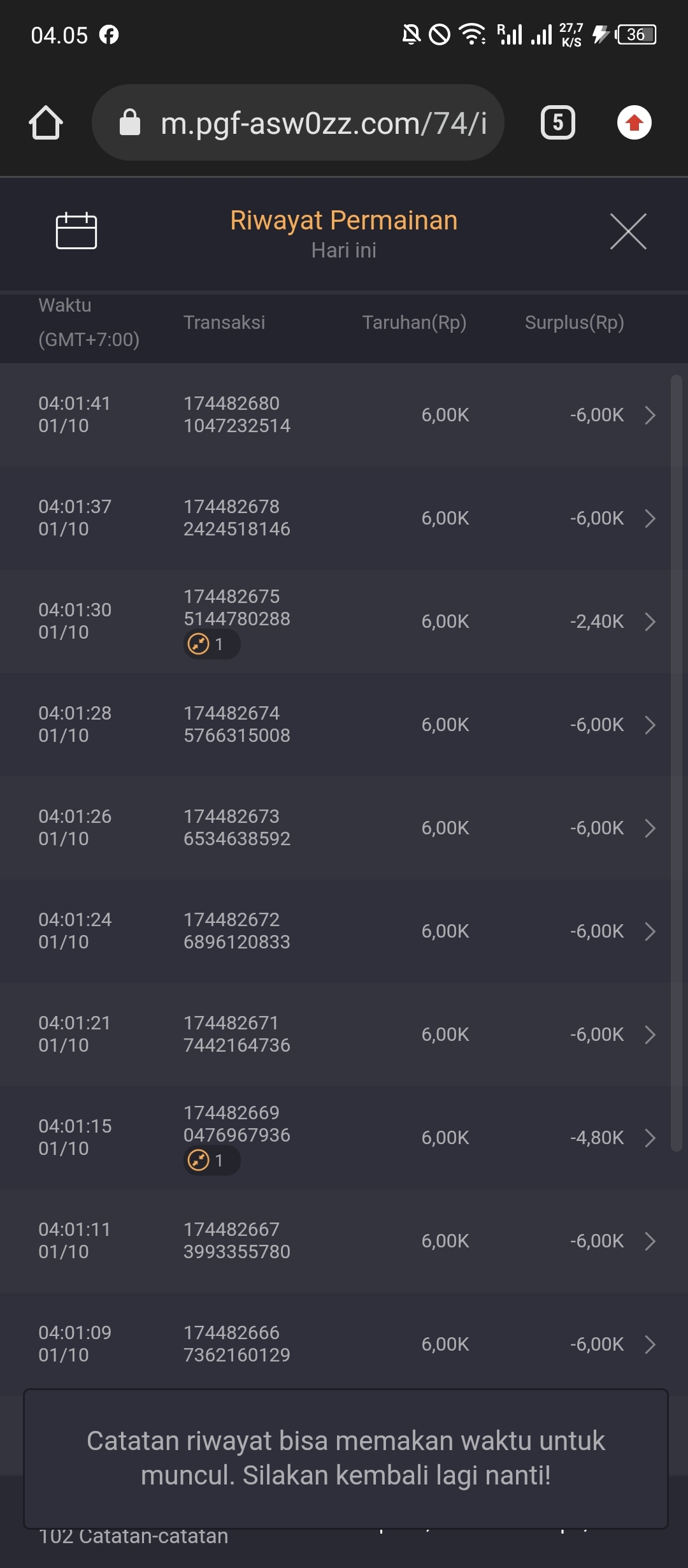The width and height of the screenshot is (688, 1568).
Task: Close the Riwayat Permainan panel
Action: coord(628,231)
